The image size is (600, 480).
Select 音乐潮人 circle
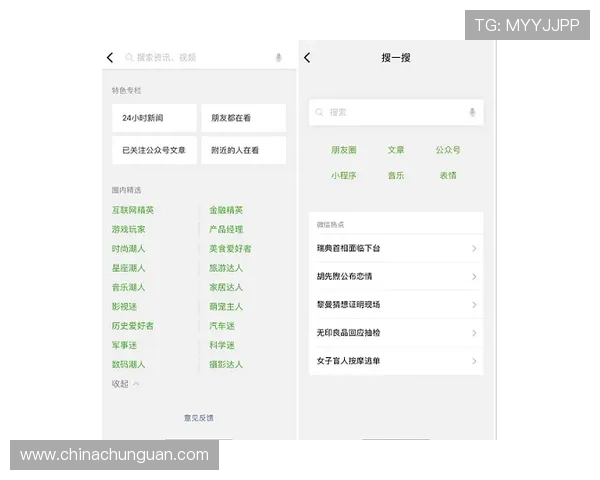(129, 287)
